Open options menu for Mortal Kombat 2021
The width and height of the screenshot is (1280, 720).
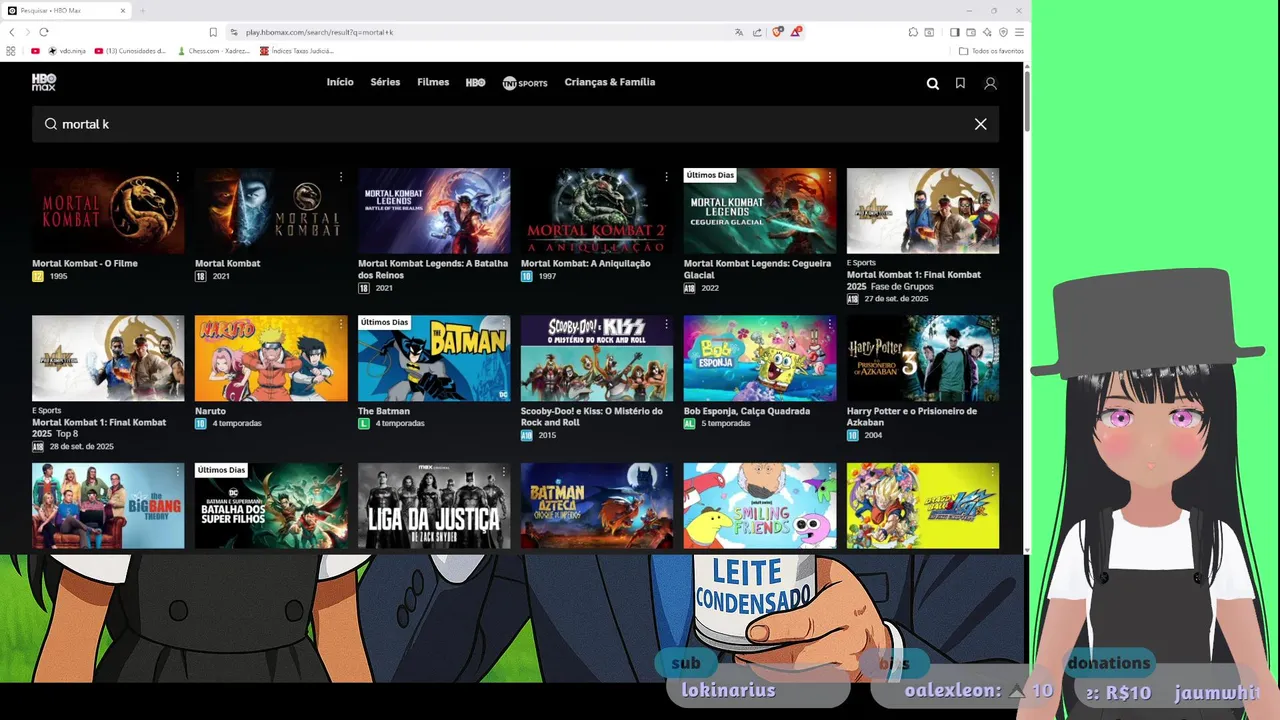[x=341, y=177]
